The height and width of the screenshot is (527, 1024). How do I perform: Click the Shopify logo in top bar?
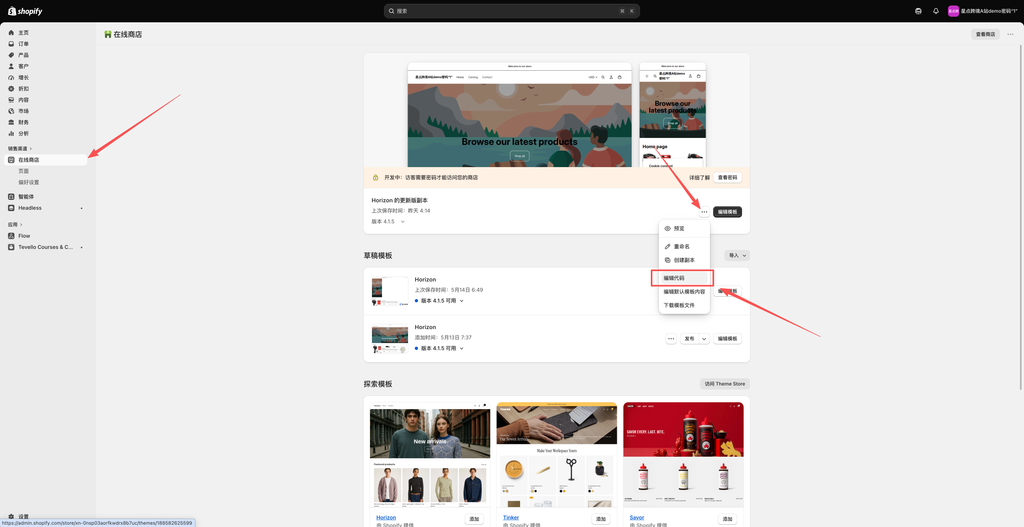tap(25, 11)
